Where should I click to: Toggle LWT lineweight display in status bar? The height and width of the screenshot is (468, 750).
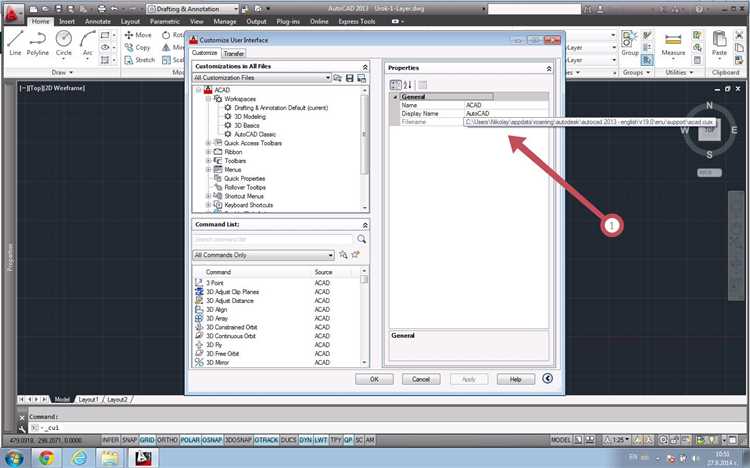click(x=321, y=440)
